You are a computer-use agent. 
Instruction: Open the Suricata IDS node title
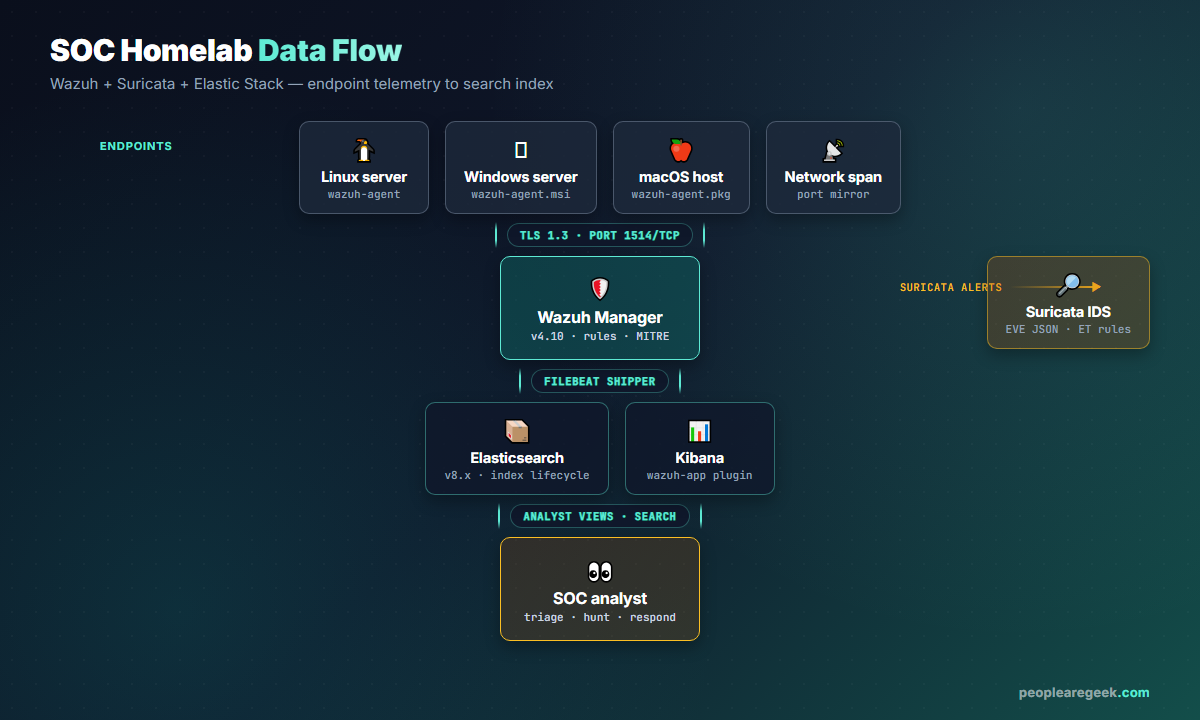pyautogui.click(x=1068, y=312)
